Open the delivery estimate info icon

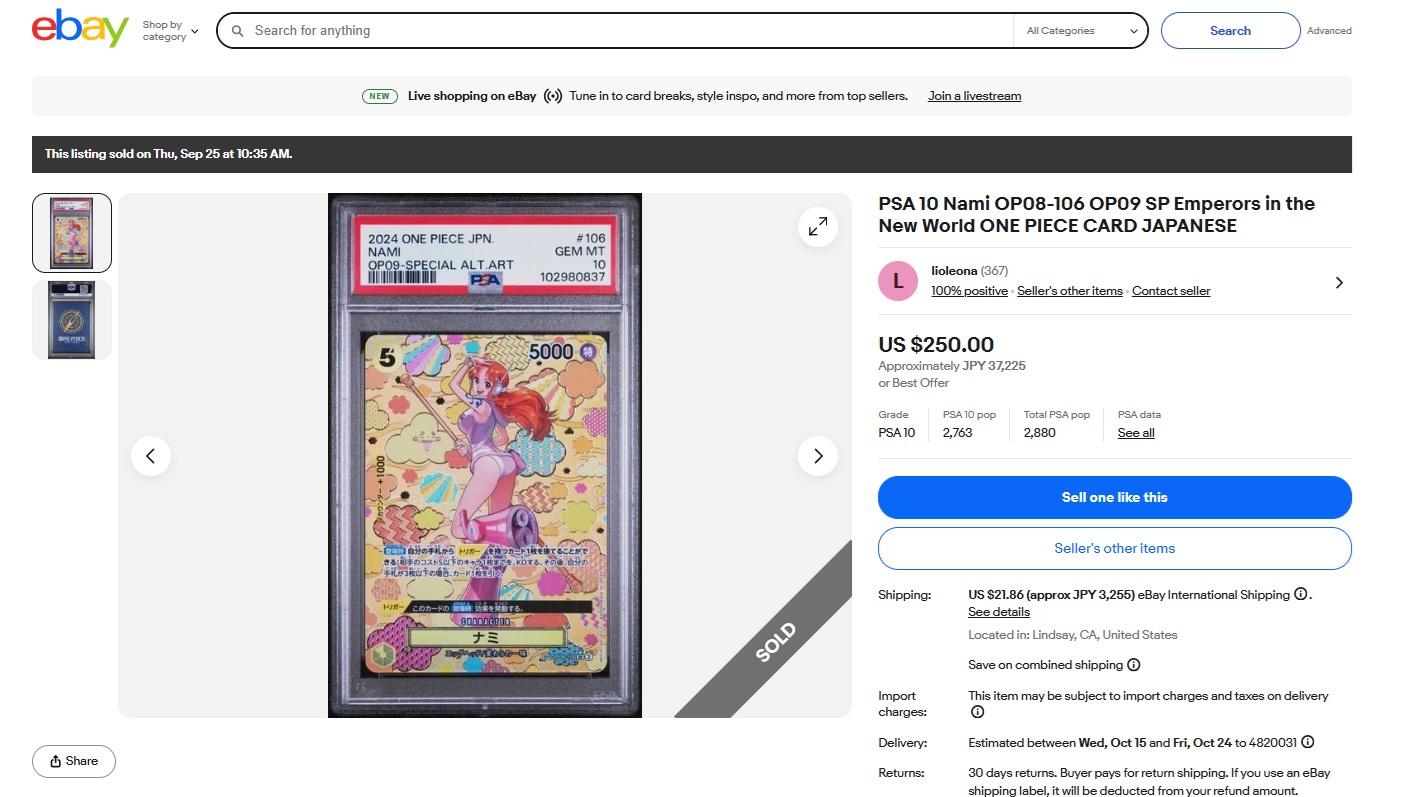[1307, 743]
